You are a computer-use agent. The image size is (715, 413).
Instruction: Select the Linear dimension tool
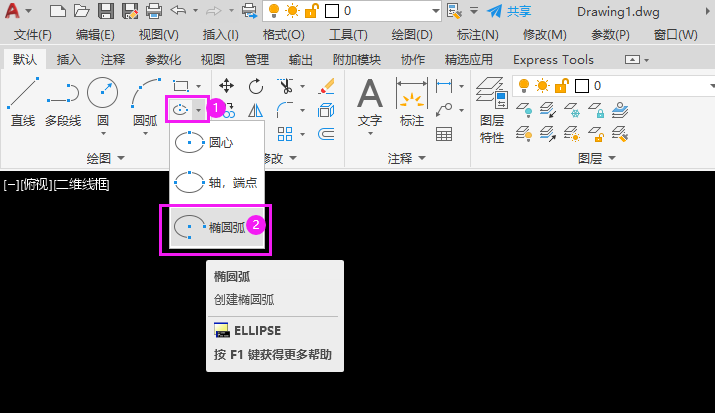click(444, 86)
